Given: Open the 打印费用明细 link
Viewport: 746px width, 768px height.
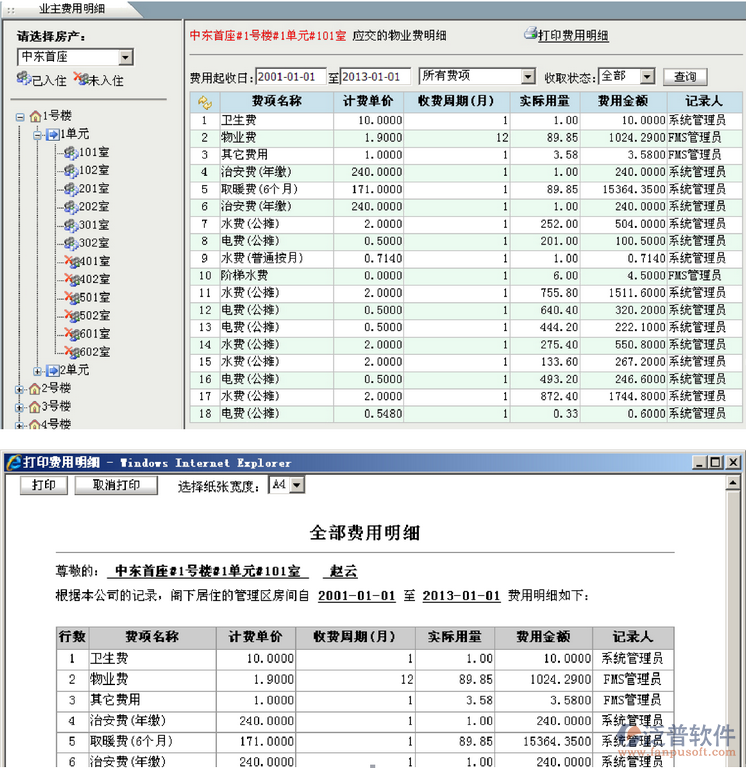Looking at the screenshot, I should [x=573, y=35].
